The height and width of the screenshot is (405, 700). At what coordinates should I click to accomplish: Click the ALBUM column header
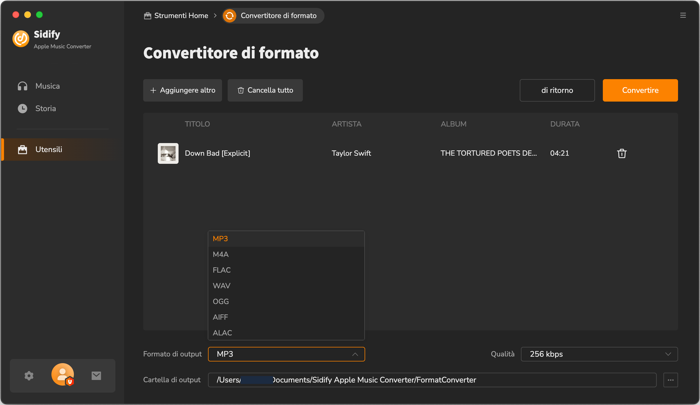(454, 124)
